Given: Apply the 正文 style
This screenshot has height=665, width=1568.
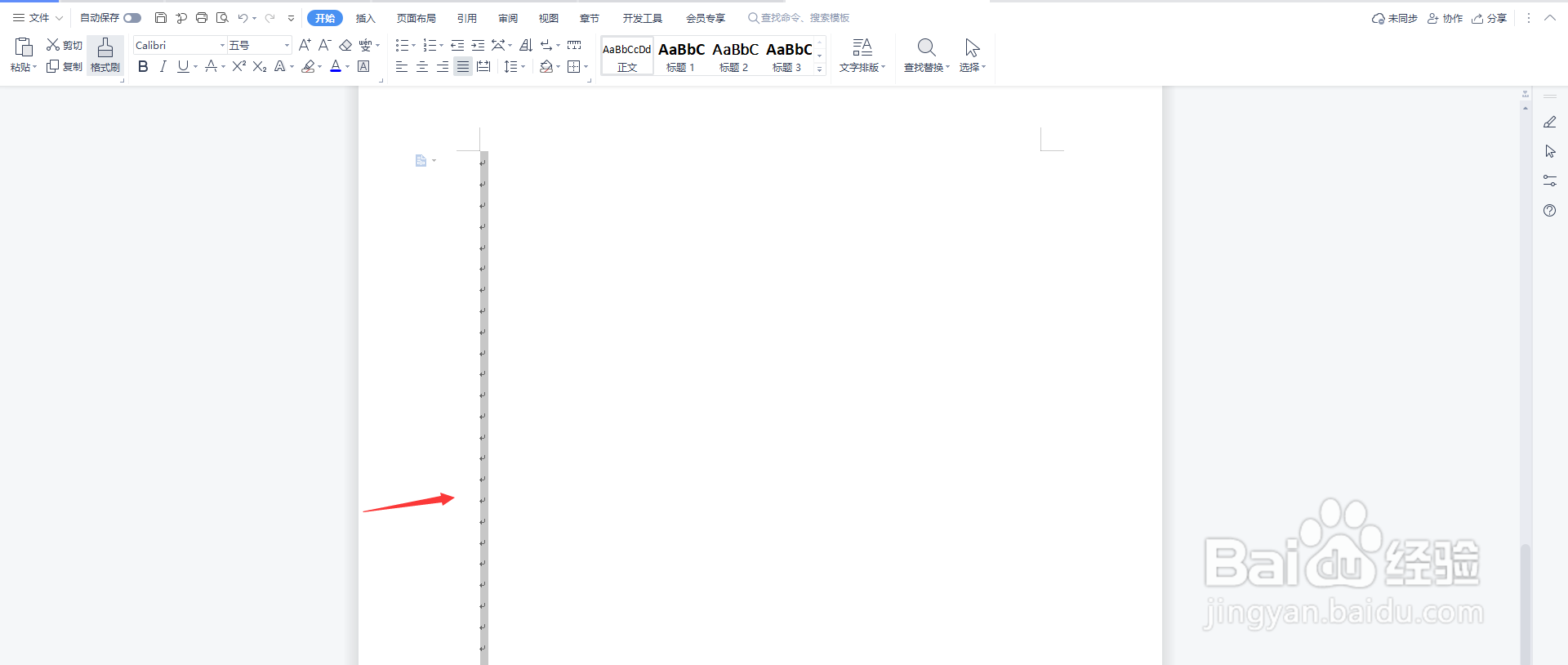Looking at the screenshot, I should [x=627, y=56].
